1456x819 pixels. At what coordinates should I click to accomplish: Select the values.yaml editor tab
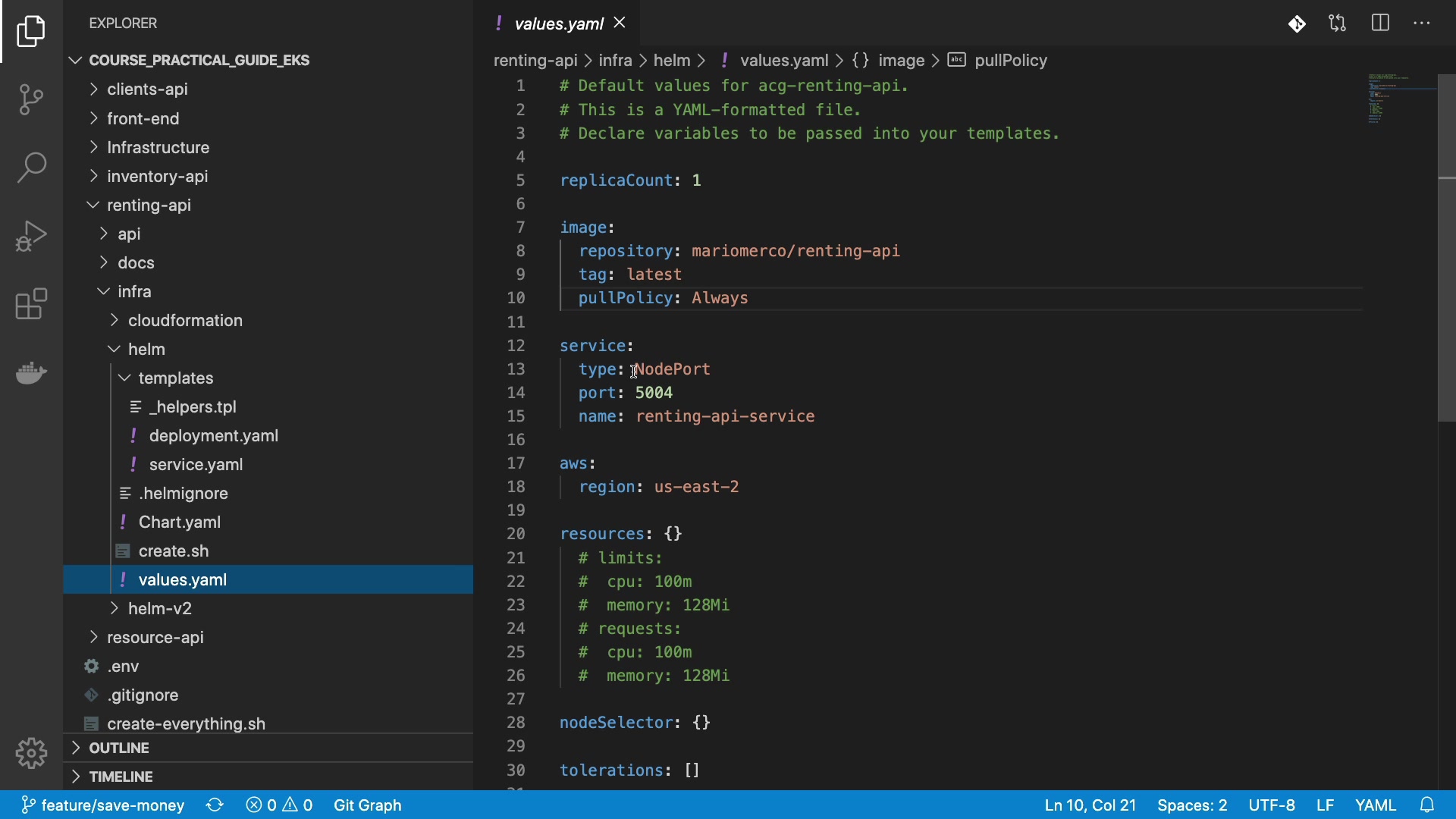pyautogui.click(x=558, y=24)
